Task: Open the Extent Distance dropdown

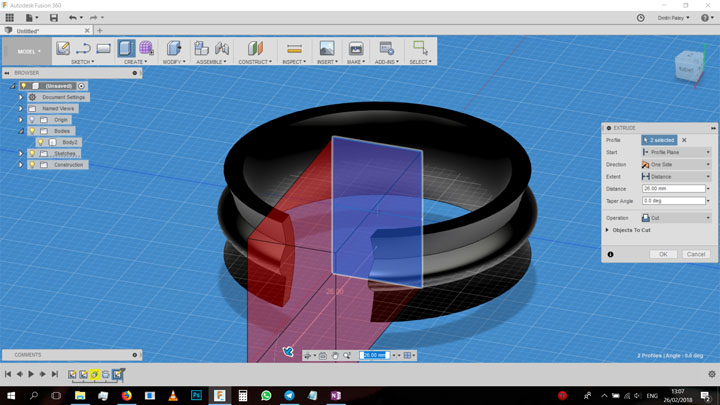Action: tap(676, 176)
